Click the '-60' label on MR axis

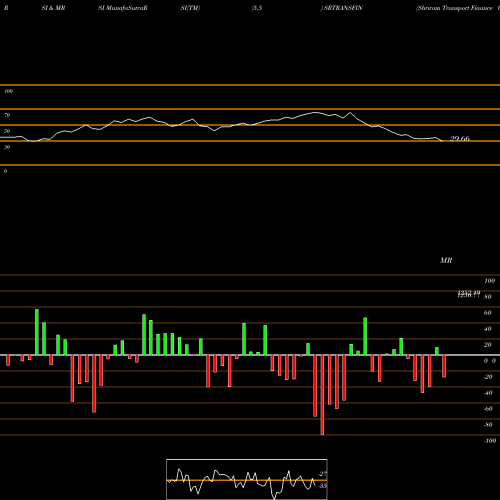488,409
